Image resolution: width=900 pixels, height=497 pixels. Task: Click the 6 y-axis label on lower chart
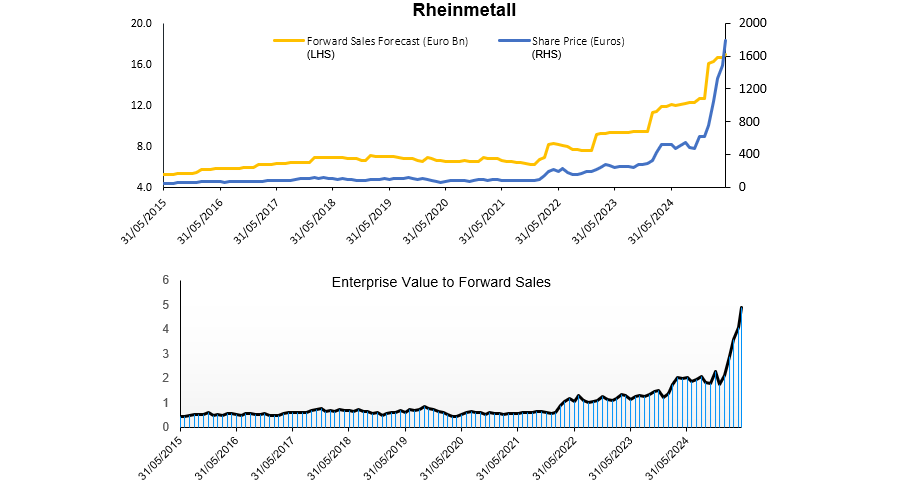167,280
